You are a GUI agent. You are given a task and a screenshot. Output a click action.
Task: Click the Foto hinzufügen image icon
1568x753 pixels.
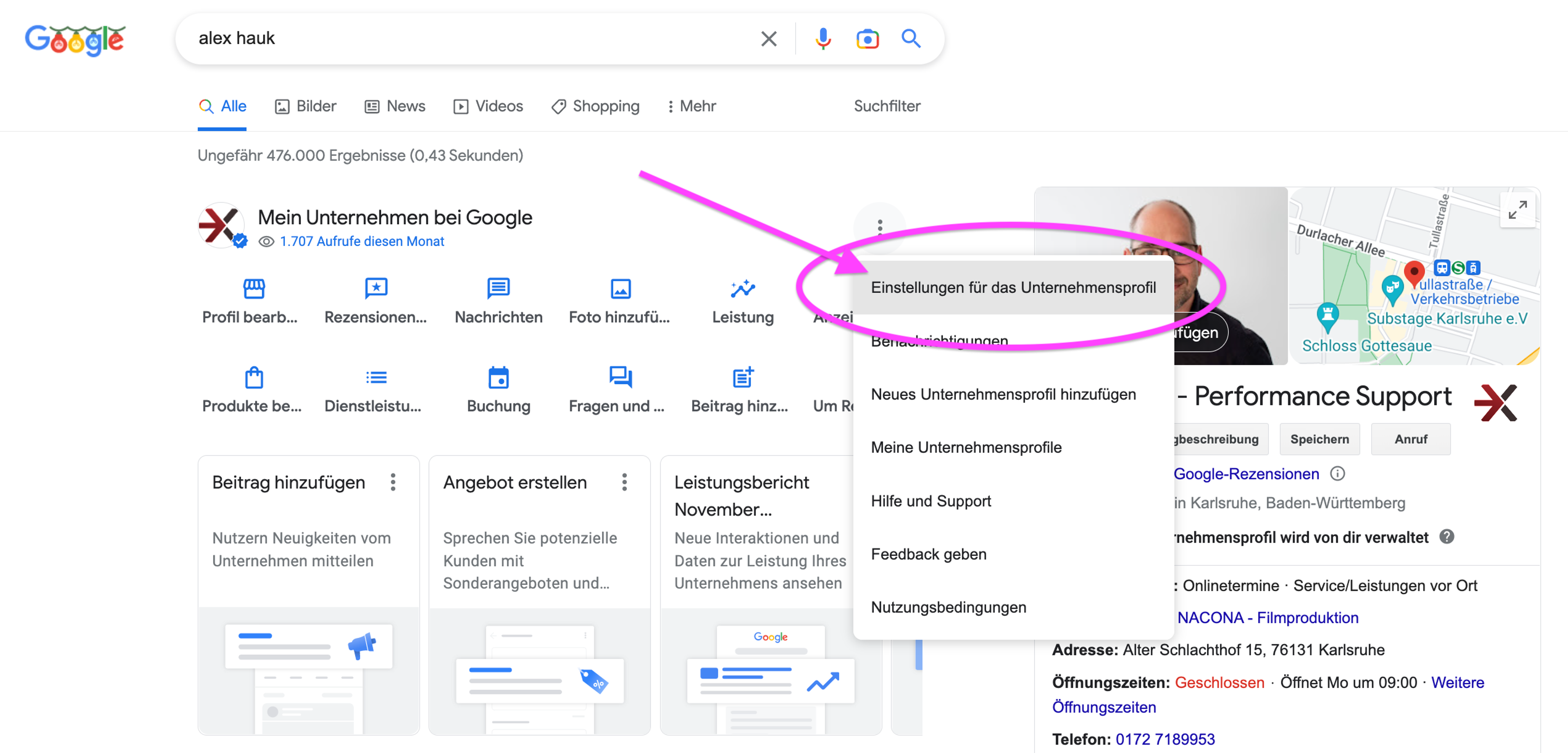pyautogui.click(x=620, y=289)
